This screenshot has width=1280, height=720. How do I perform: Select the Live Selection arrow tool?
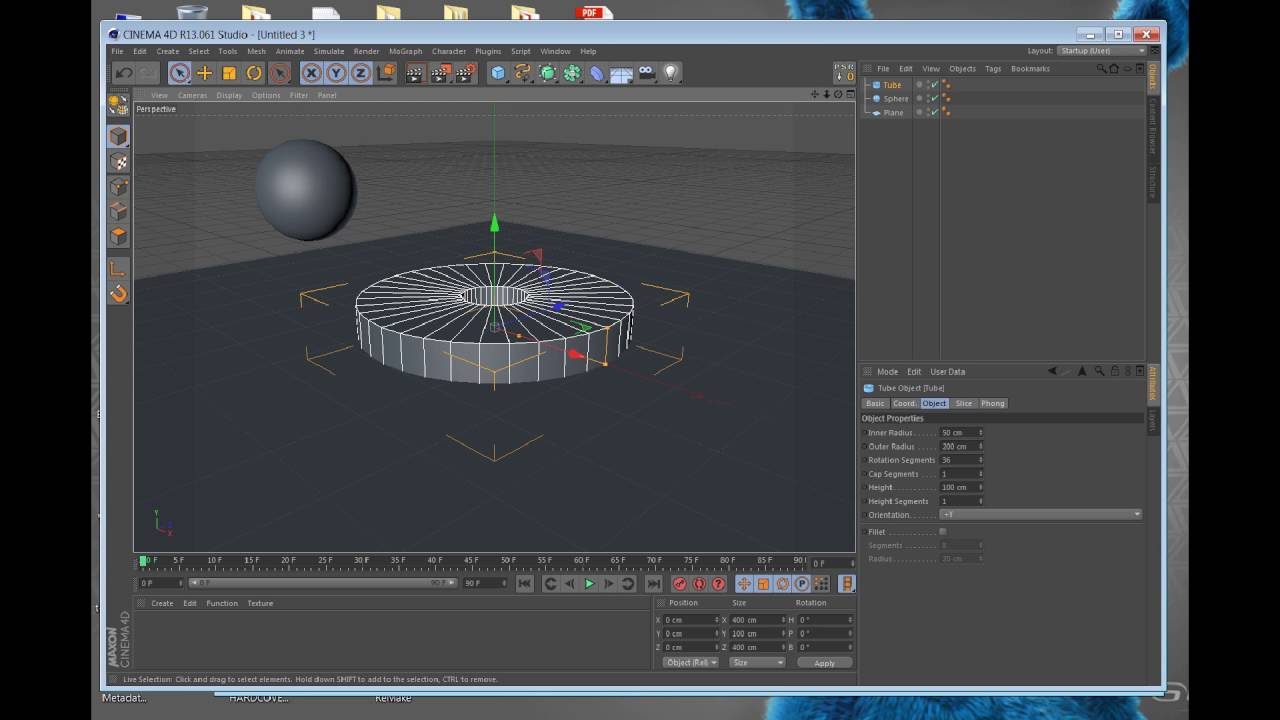(x=180, y=73)
